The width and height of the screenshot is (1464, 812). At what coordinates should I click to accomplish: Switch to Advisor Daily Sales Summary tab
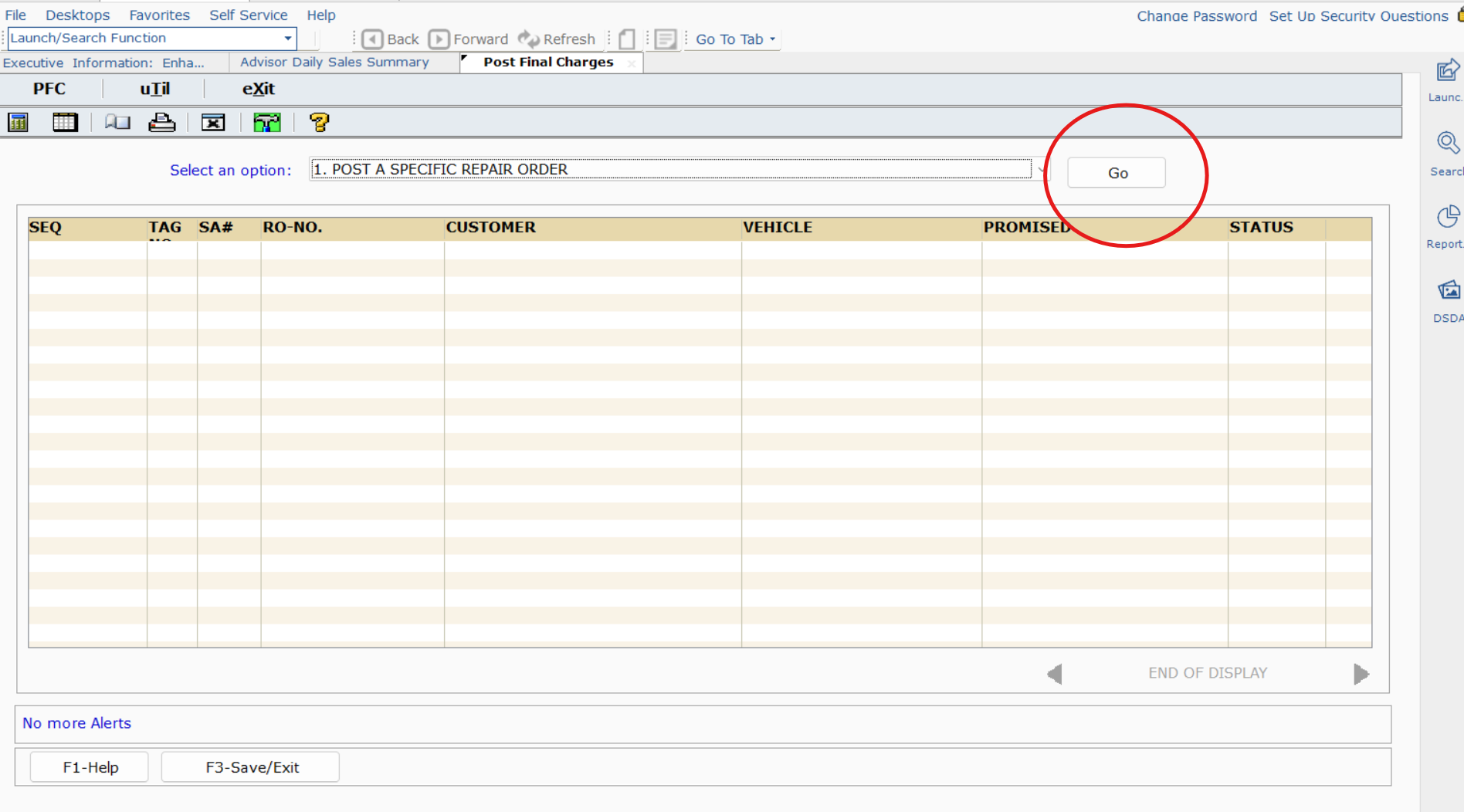(334, 62)
